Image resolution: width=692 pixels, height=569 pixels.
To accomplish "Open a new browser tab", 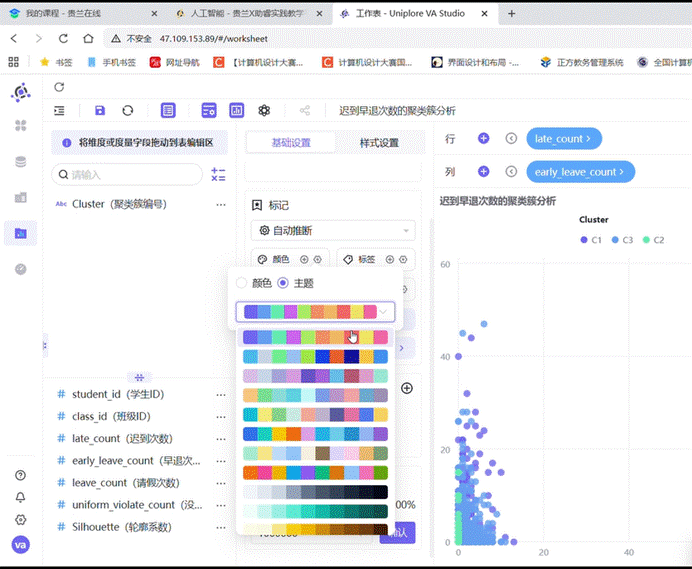I will (511, 14).
